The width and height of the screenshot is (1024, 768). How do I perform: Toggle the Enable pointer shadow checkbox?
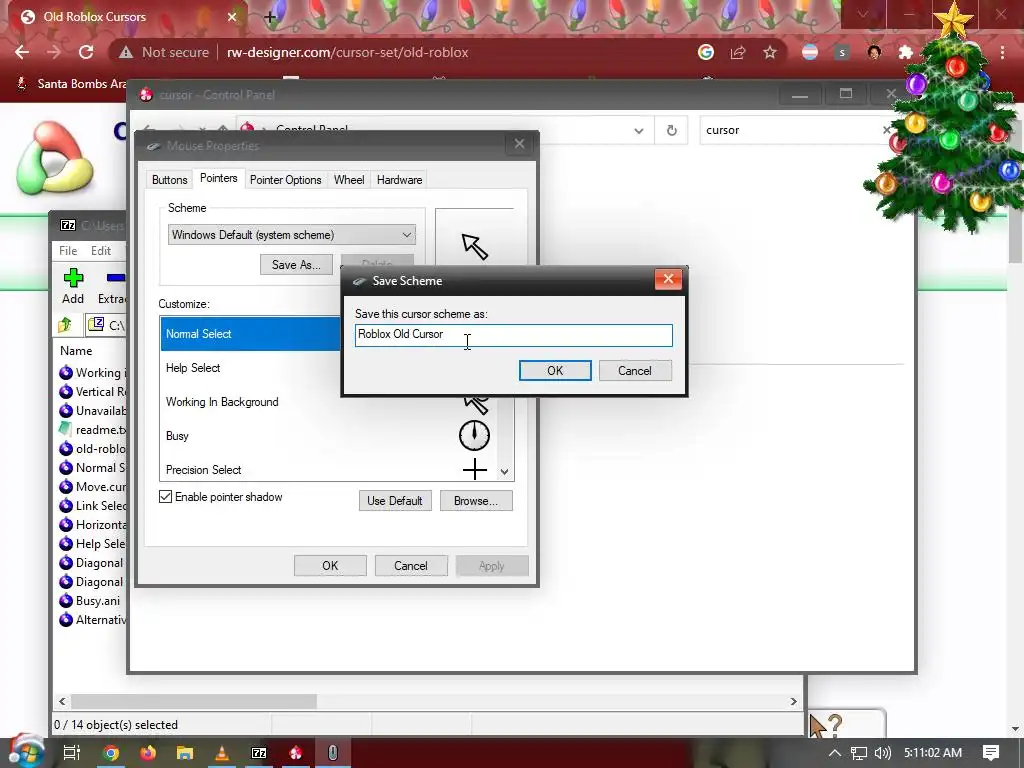pyautogui.click(x=166, y=497)
